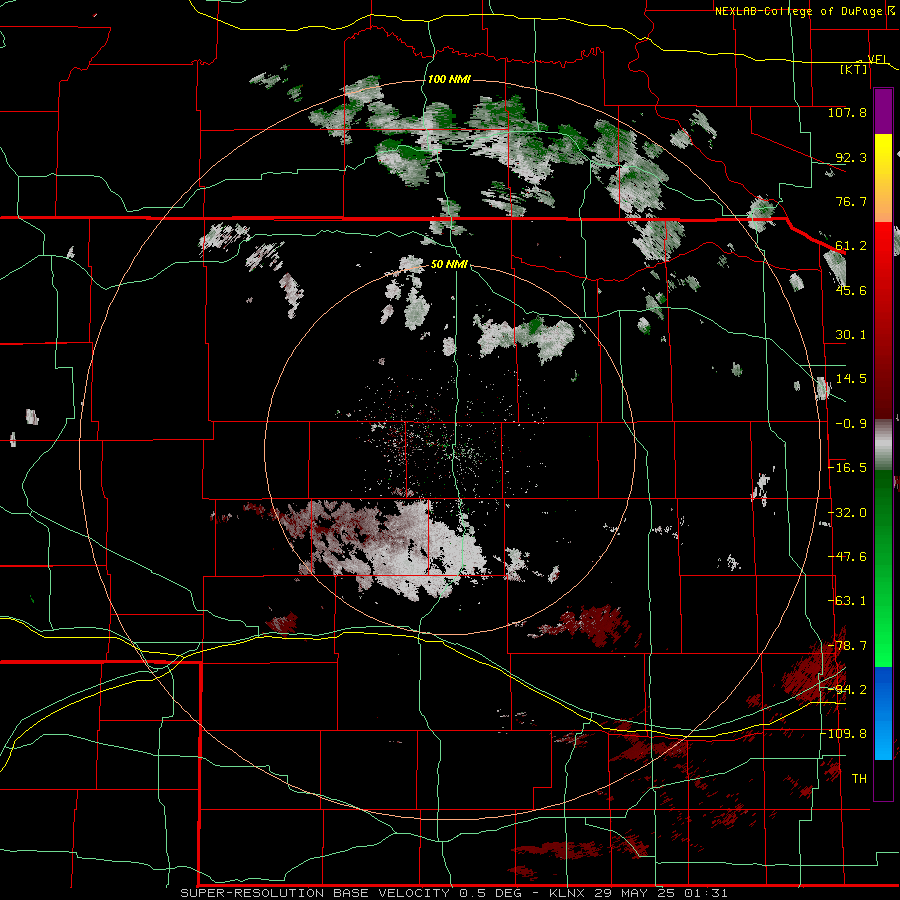900x900 pixels.
Task: Click the gray zero-velocity colorbar segment
Action: (883, 445)
